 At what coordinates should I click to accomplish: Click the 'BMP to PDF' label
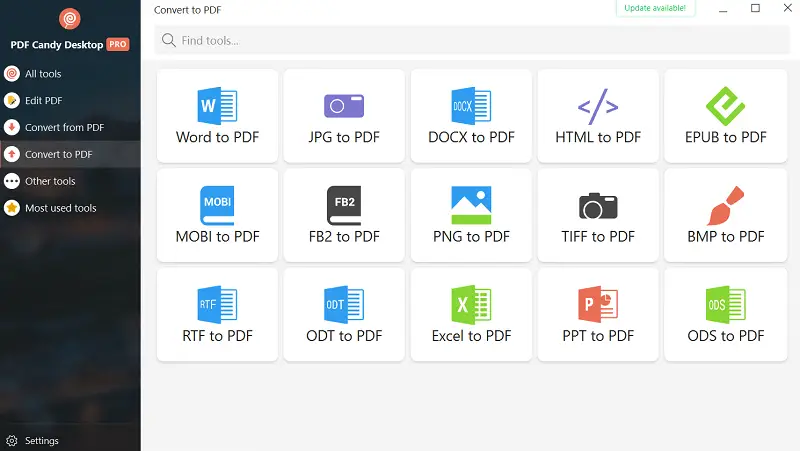tap(726, 237)
